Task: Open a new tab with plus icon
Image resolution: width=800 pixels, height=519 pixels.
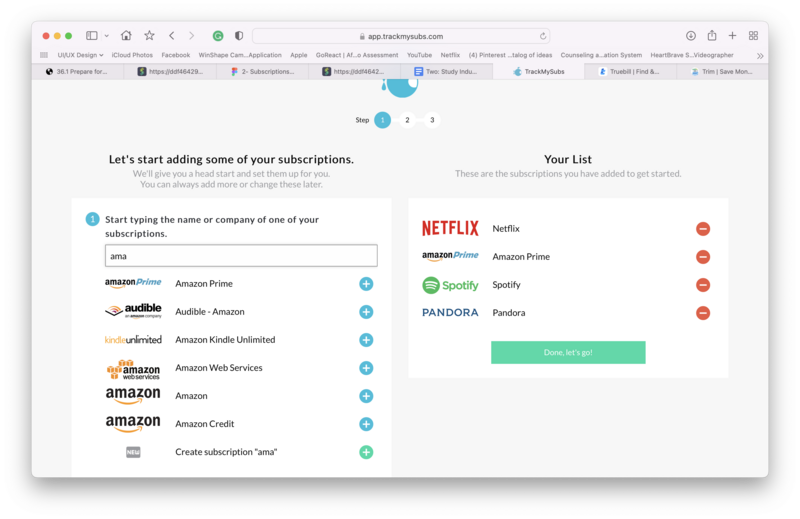Action: click(x=732, y=35)
